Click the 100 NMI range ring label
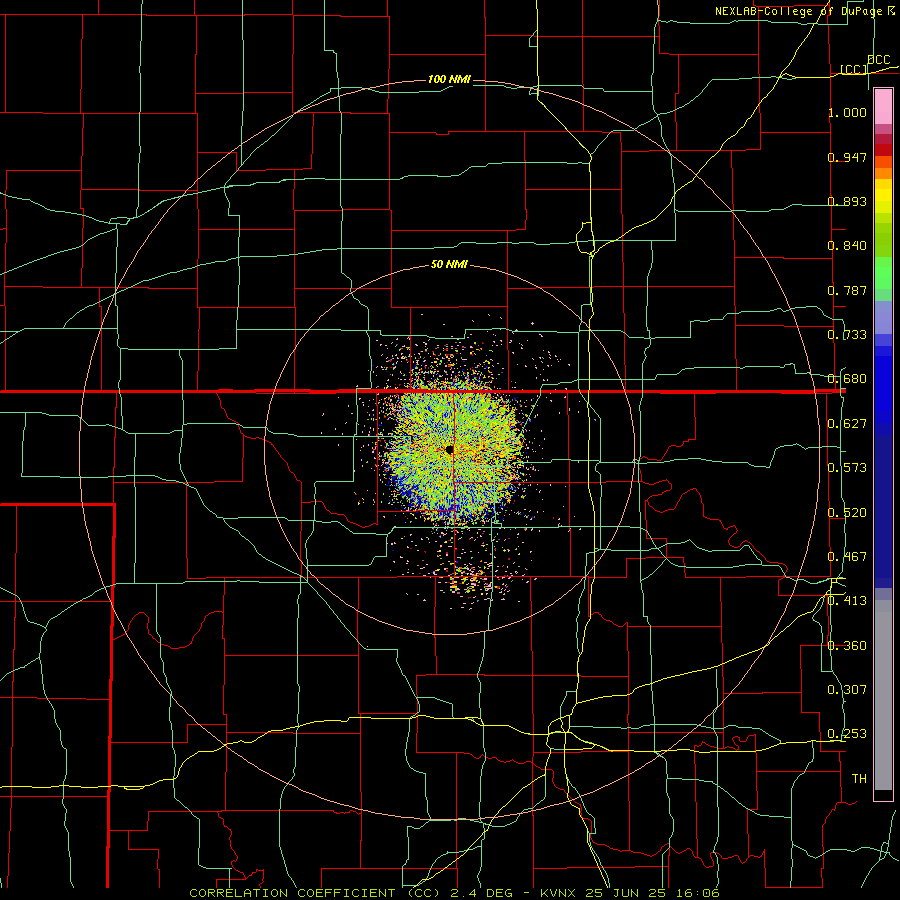 tap(449, 79)
